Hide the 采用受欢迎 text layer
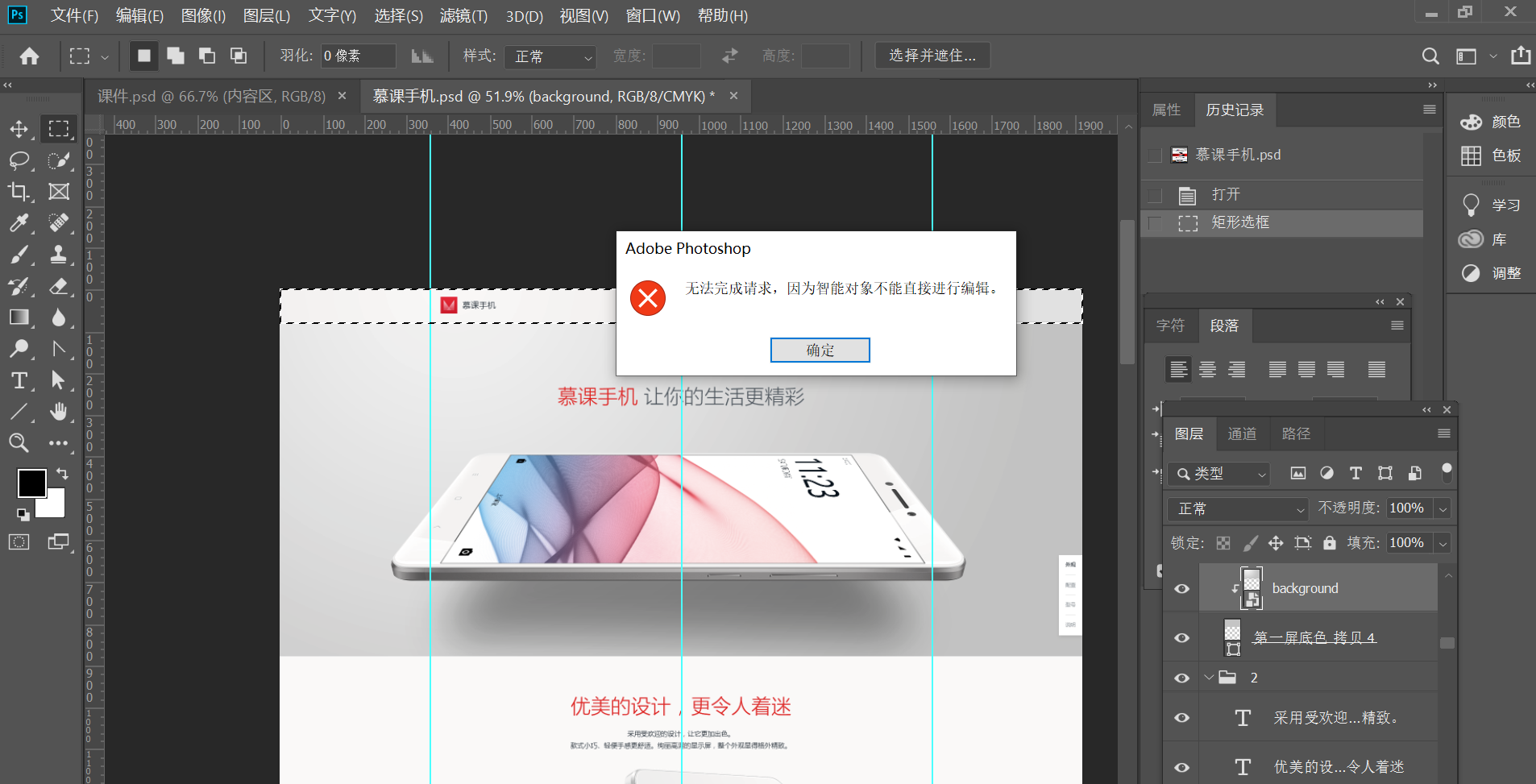The image size is (1536, 784). (1182, 717)
